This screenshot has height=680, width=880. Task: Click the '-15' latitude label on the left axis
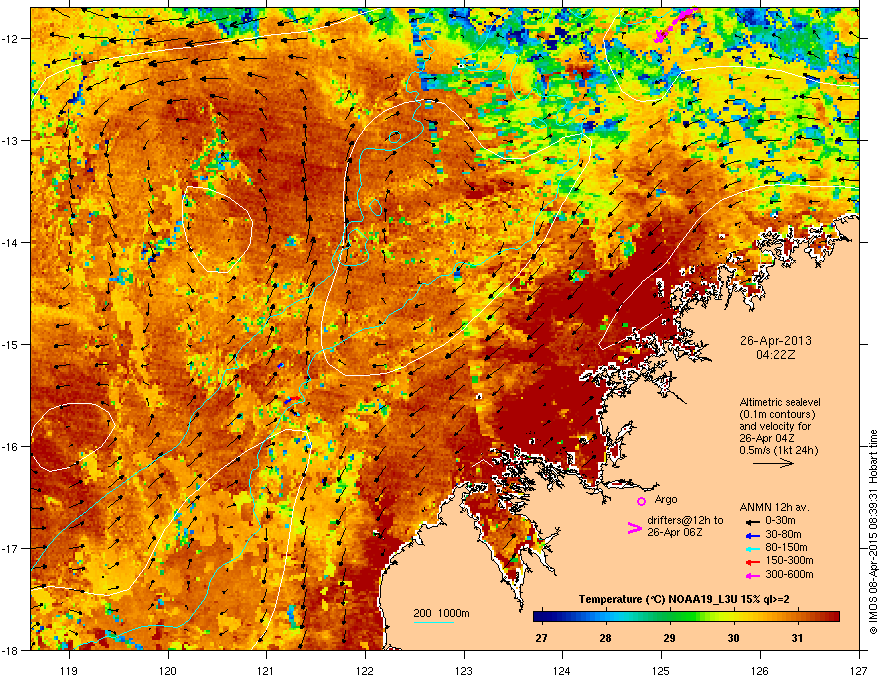[x=11, y=344]
